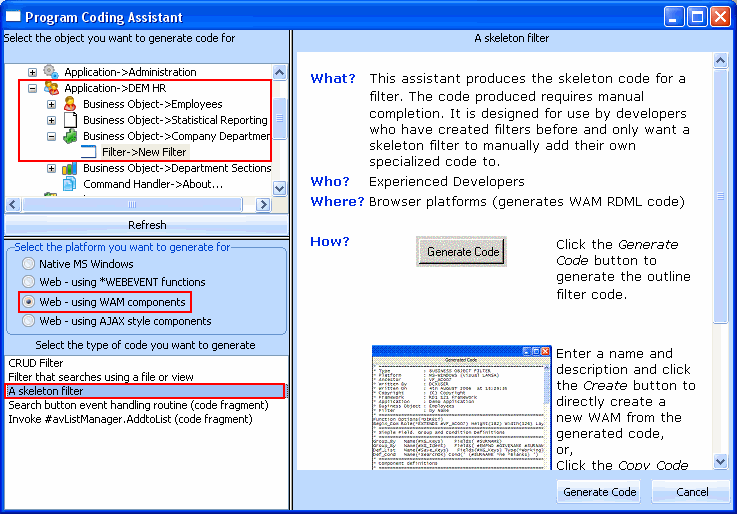Choose Filter that searches using a file or view
This screenshot has width=737, height=514.
pos(146,377)
